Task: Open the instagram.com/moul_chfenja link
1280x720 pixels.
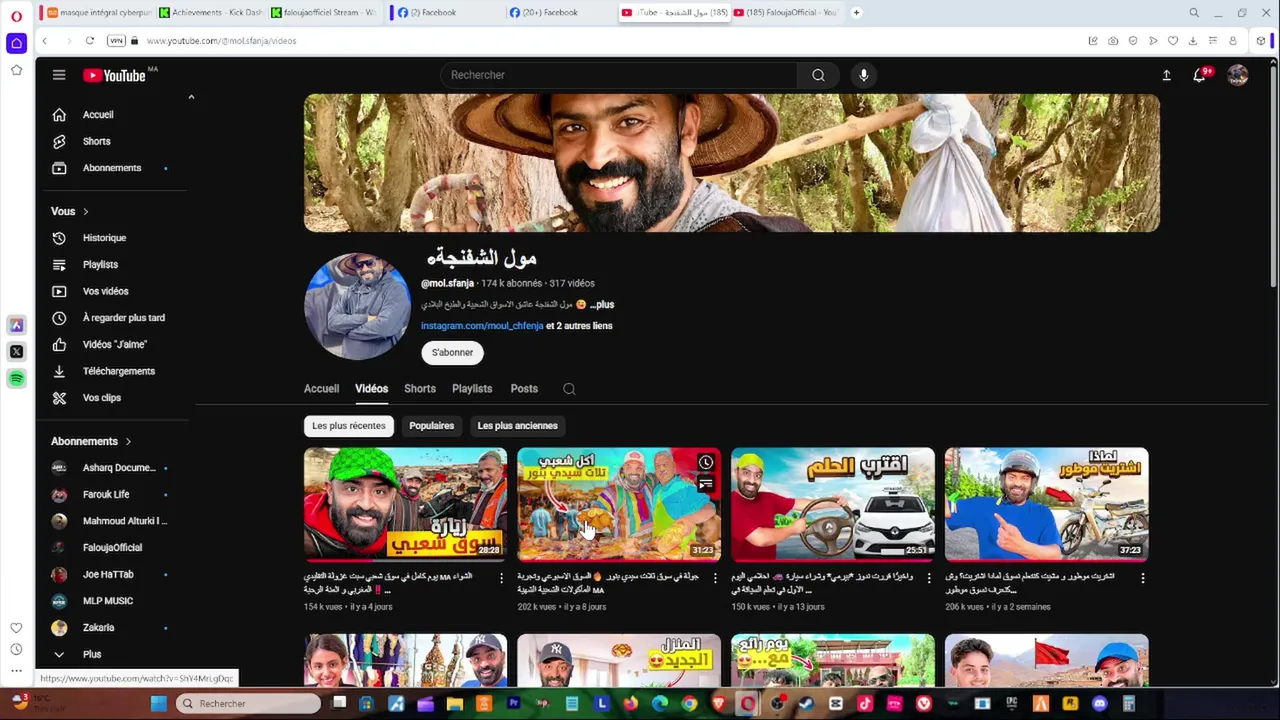Action: click(482, 326)
